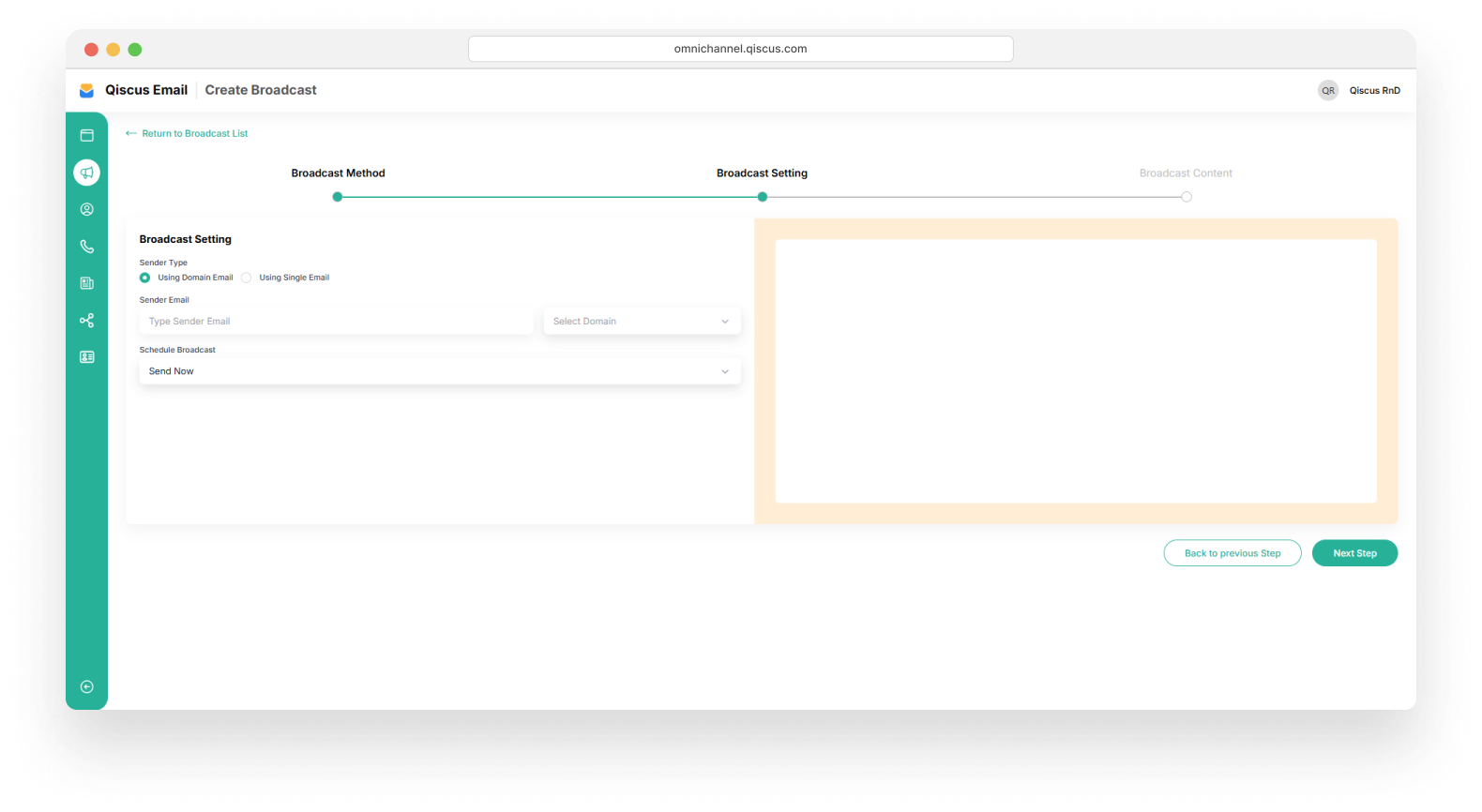Click the Broadcast Setting step dot
1482x812 pixels.
[763, 197]
